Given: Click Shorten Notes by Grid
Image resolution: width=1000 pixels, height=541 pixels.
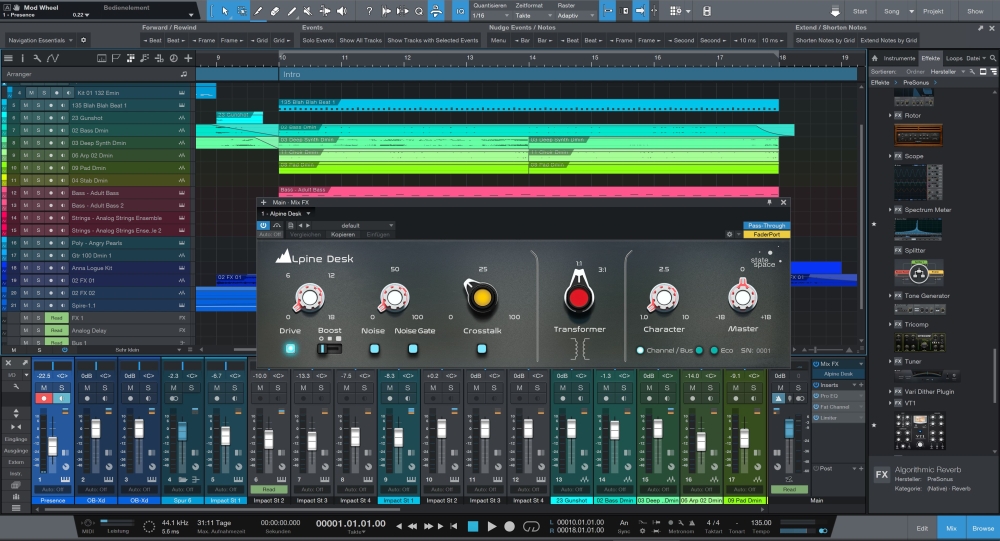Looking at the screenshot, I should (825, 40).
